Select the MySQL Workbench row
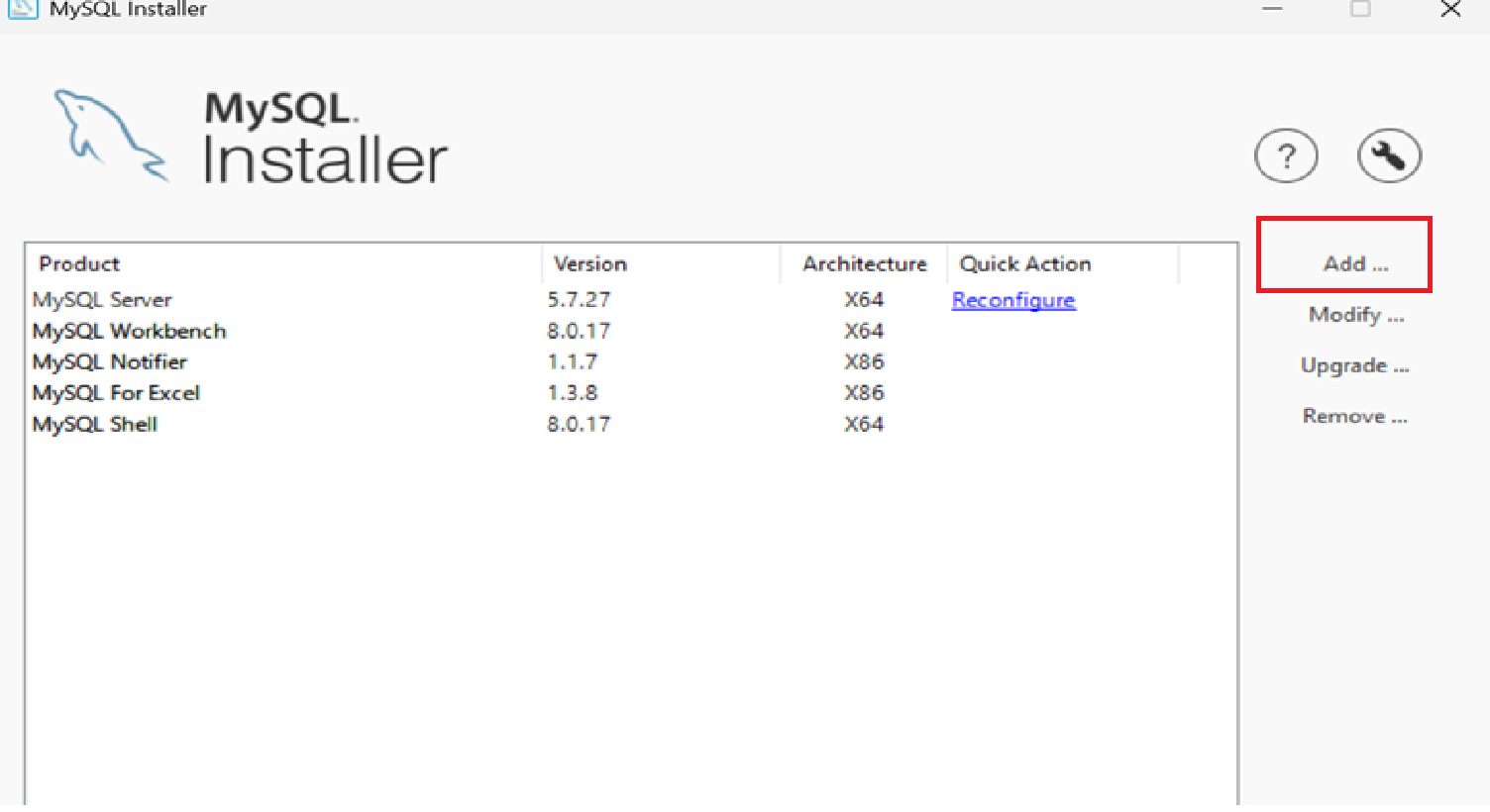The width and height of the screenshot is (1490, 812). coord(631,331)
